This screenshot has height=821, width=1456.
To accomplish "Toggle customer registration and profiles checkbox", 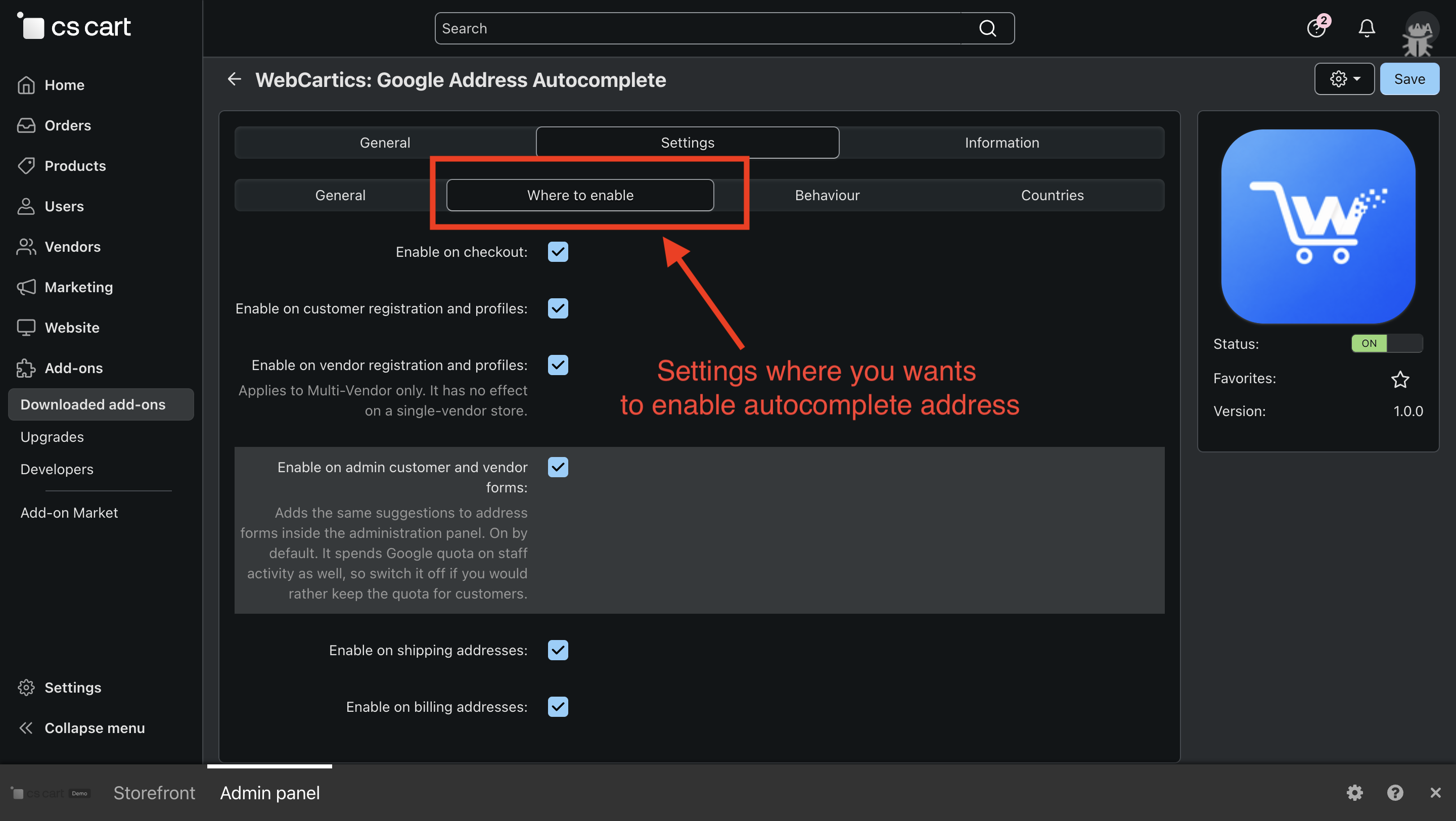I will pos(558,308).
